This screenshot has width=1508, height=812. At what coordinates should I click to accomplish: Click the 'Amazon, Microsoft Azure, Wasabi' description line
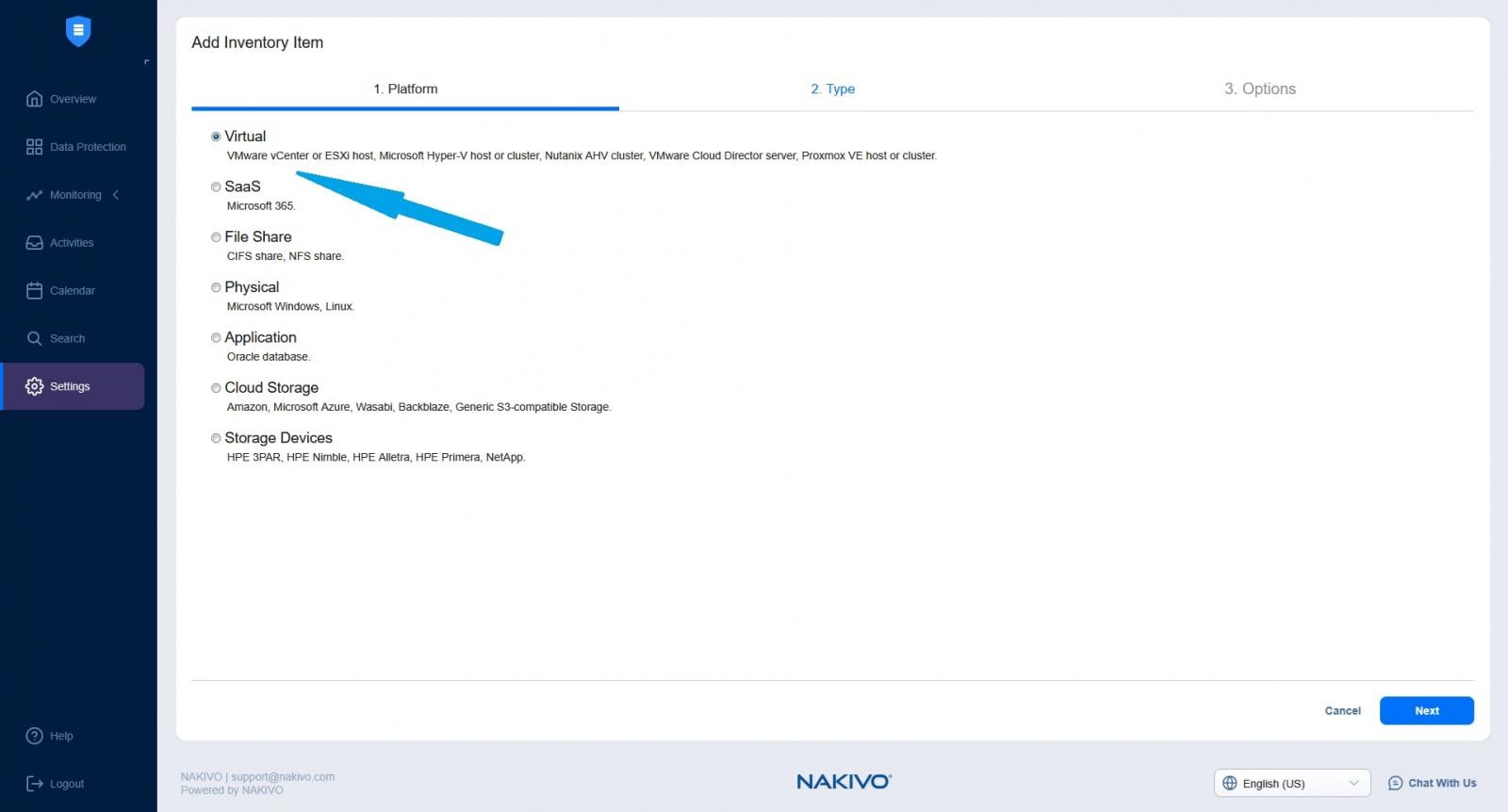418,407
